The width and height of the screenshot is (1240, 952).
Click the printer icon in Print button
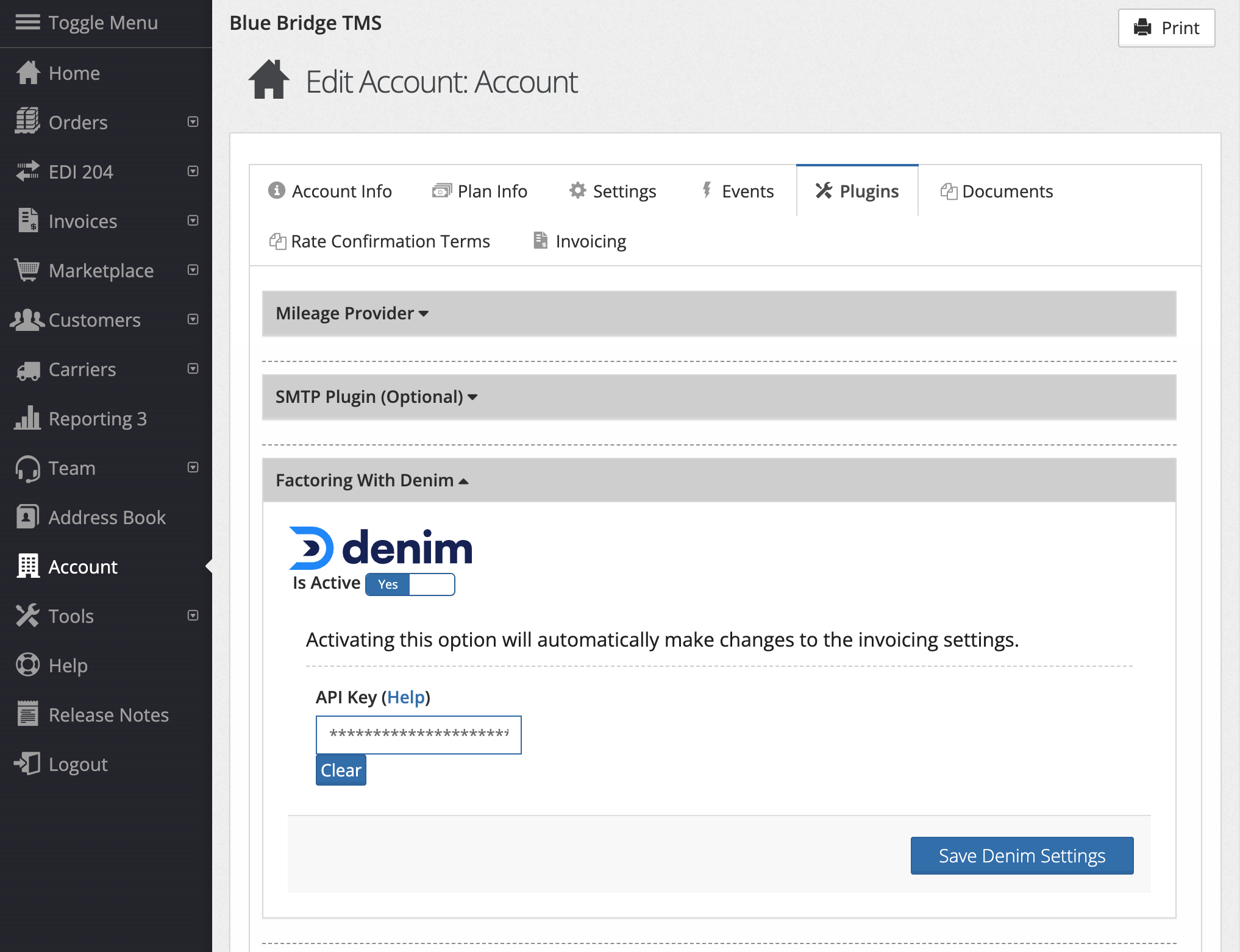1142,27
